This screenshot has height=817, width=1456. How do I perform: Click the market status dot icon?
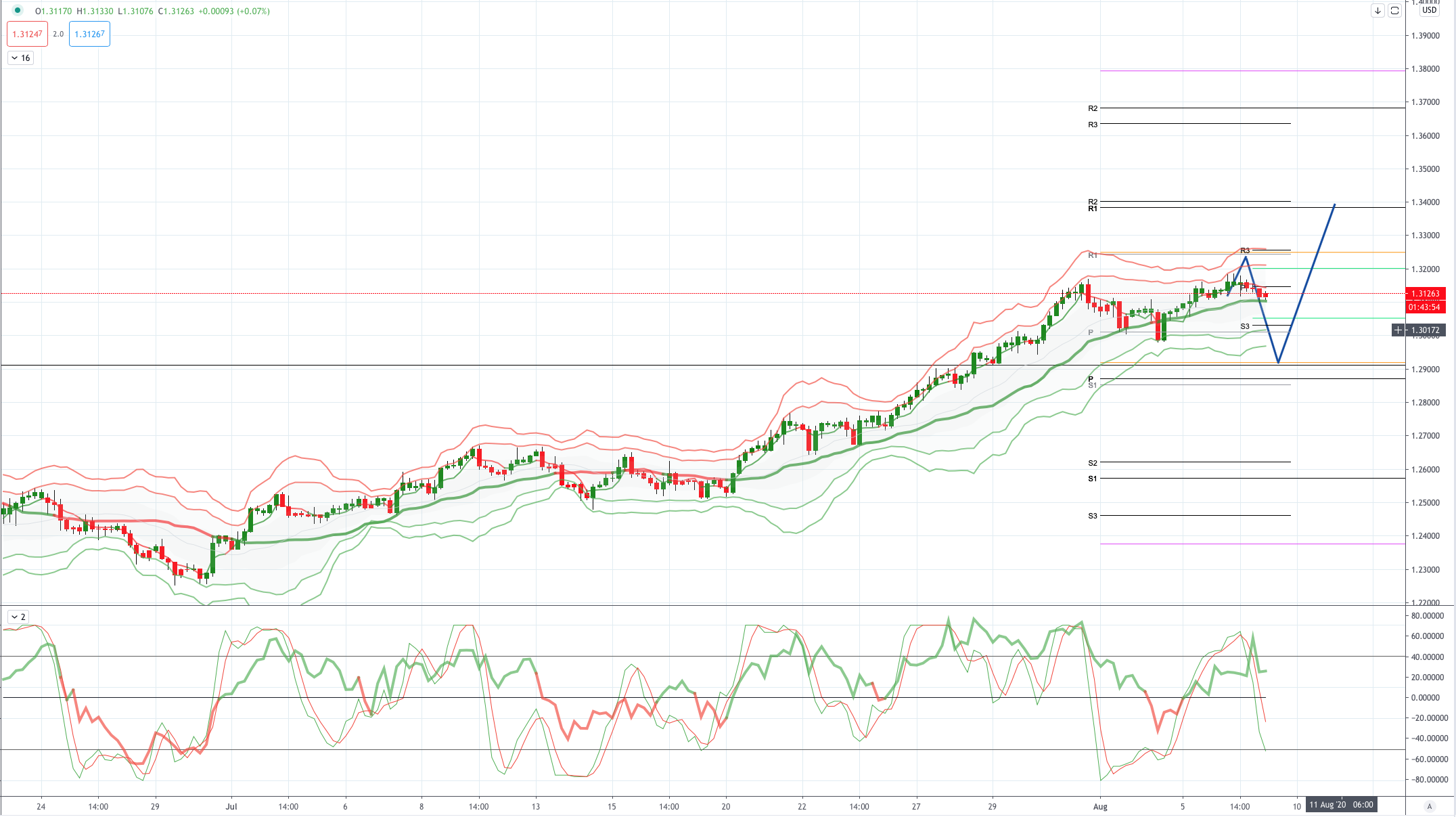(18, 11)
